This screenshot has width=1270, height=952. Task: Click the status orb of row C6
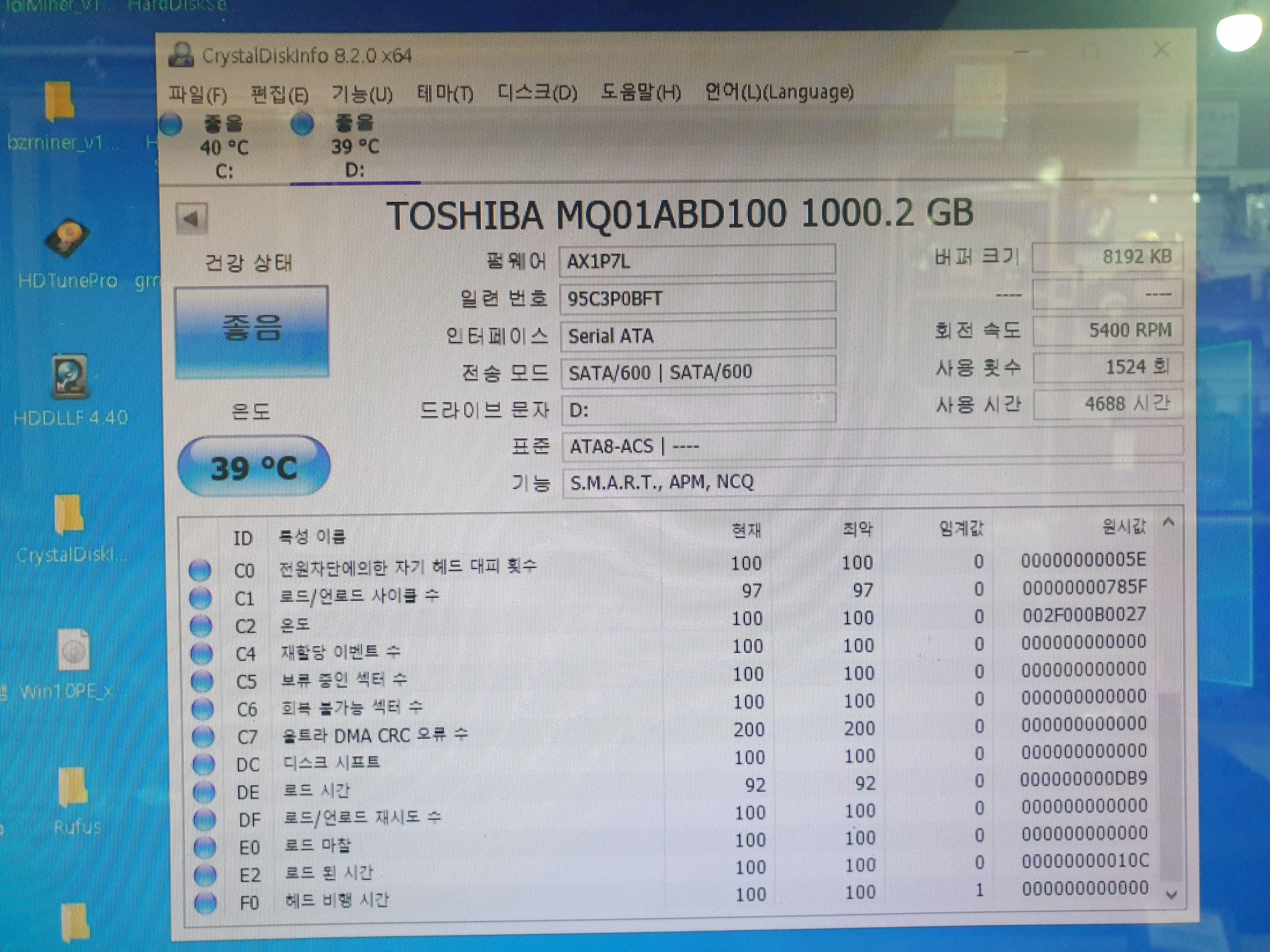tap(203, 709)
